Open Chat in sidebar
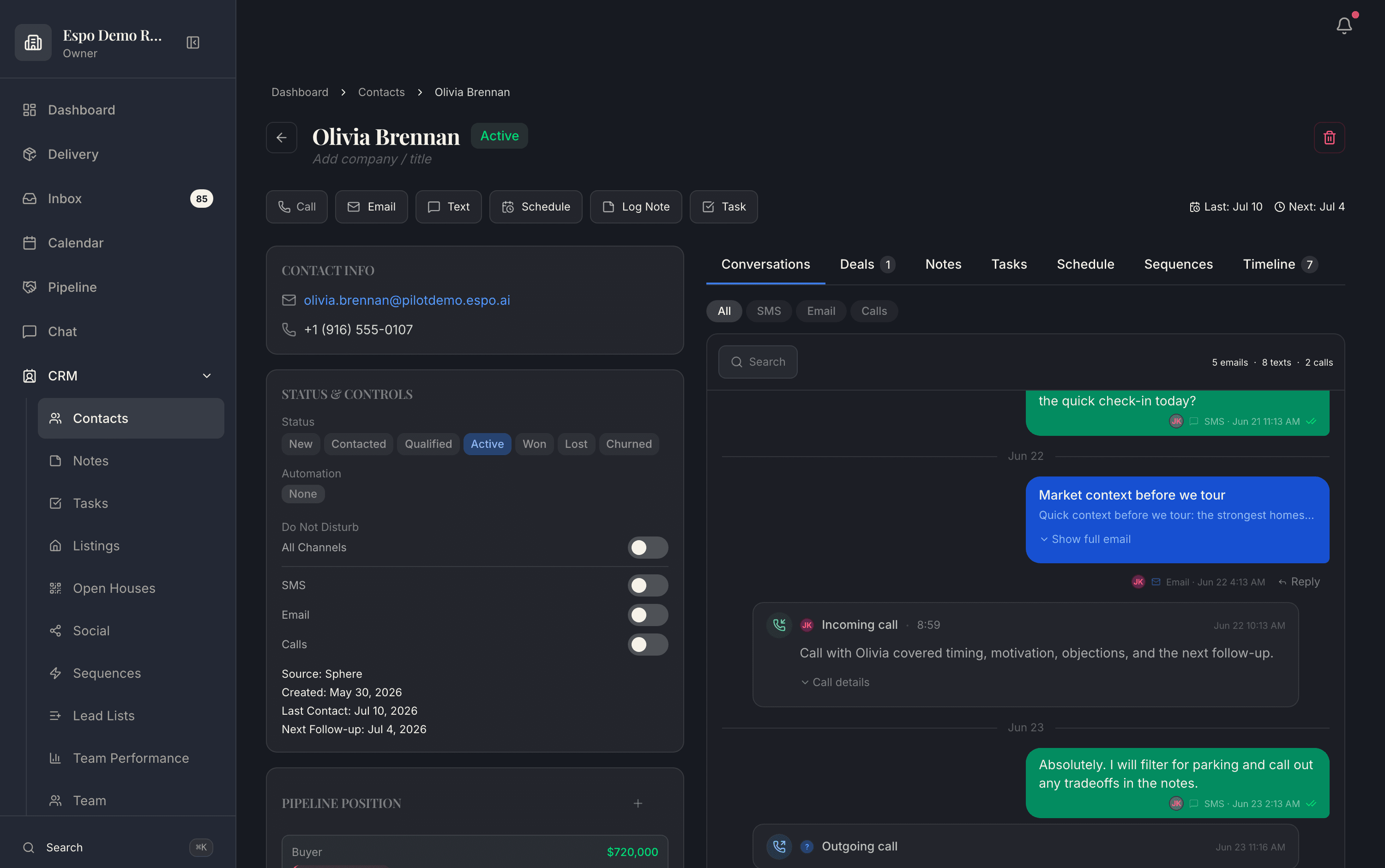1385x868 pixels. (x=118, y=331)
